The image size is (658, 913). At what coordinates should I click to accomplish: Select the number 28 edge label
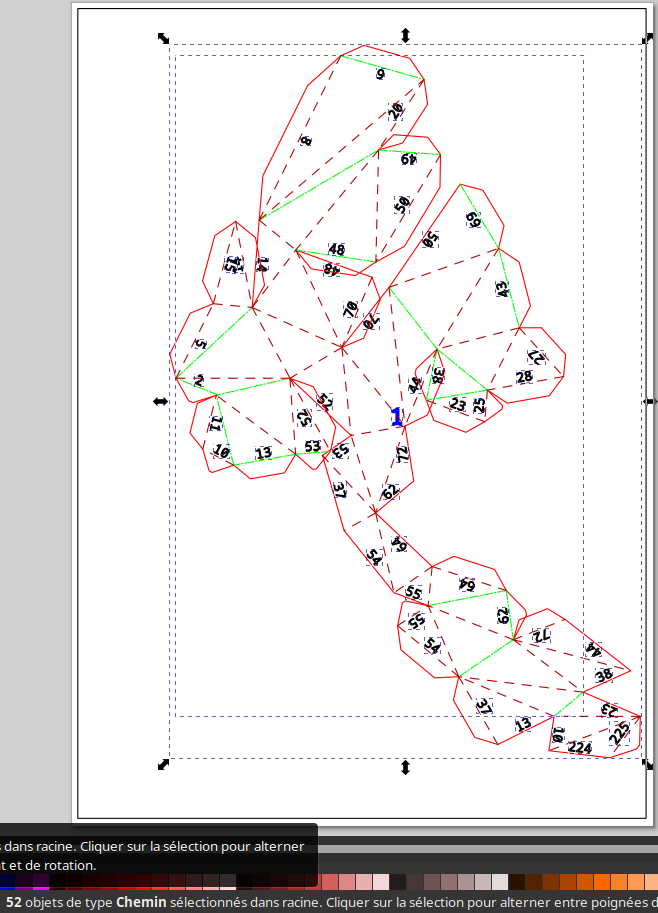[524, 377]
